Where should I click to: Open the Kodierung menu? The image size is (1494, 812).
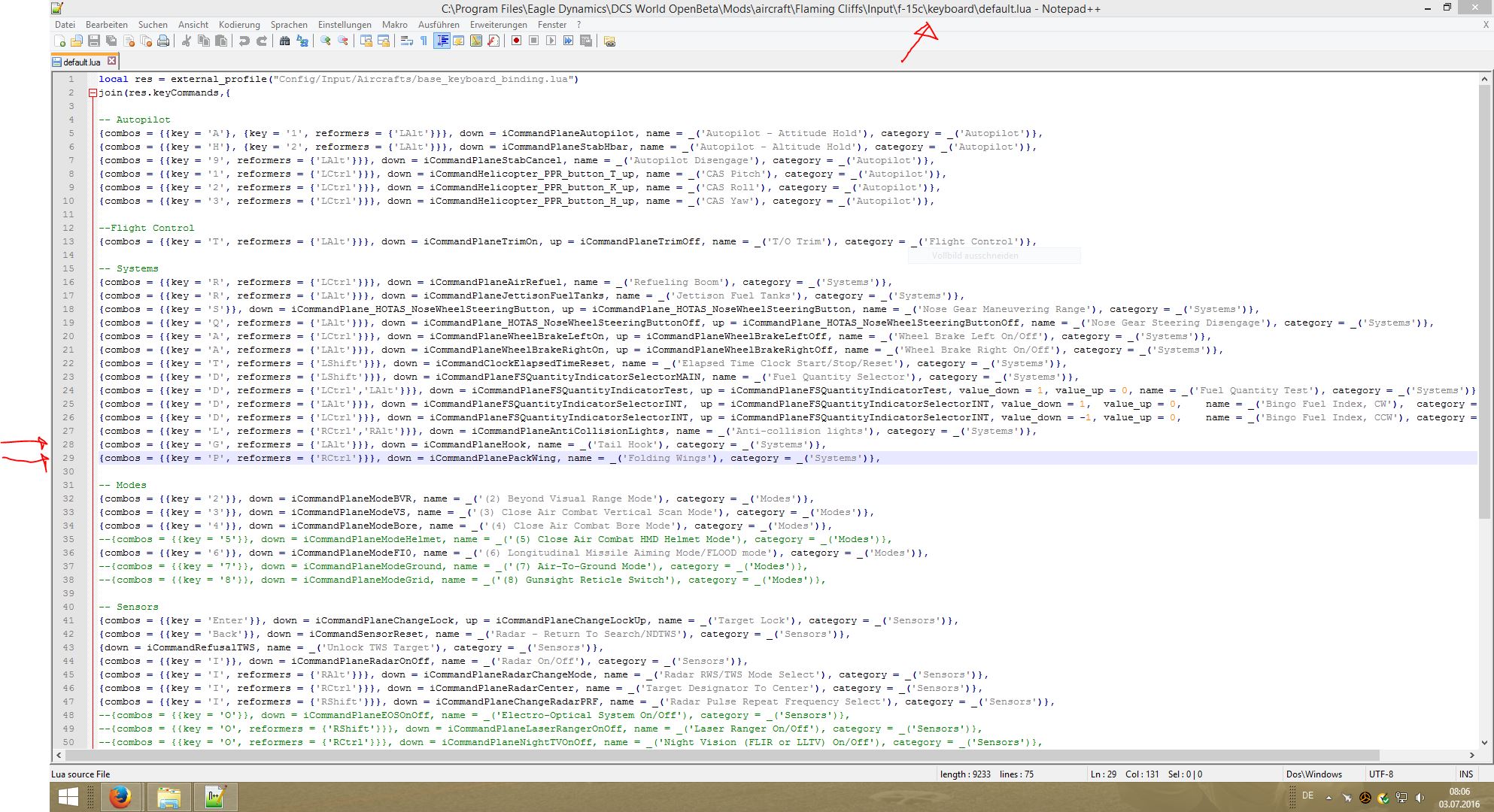[x=239, y=25]
